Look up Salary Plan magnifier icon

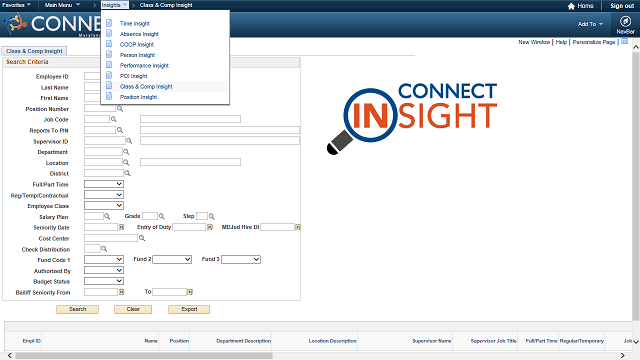click(107, 216)
